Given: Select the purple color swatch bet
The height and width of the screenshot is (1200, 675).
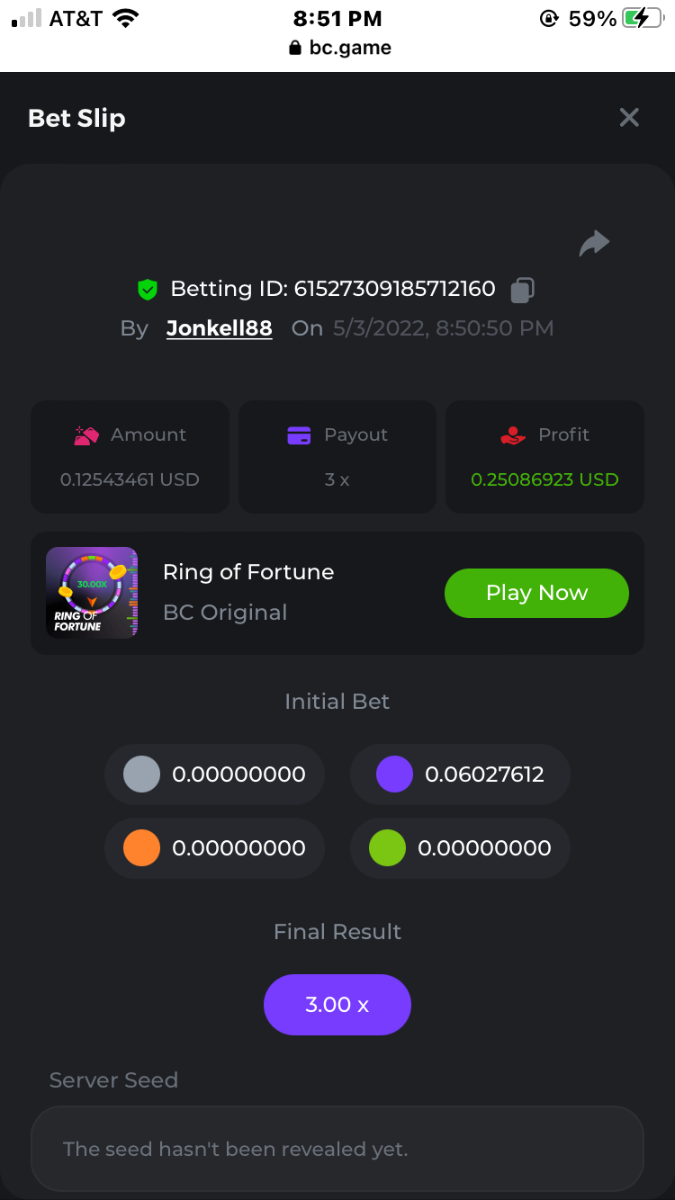Looking at the screenshot, I should tap(394, 774).
